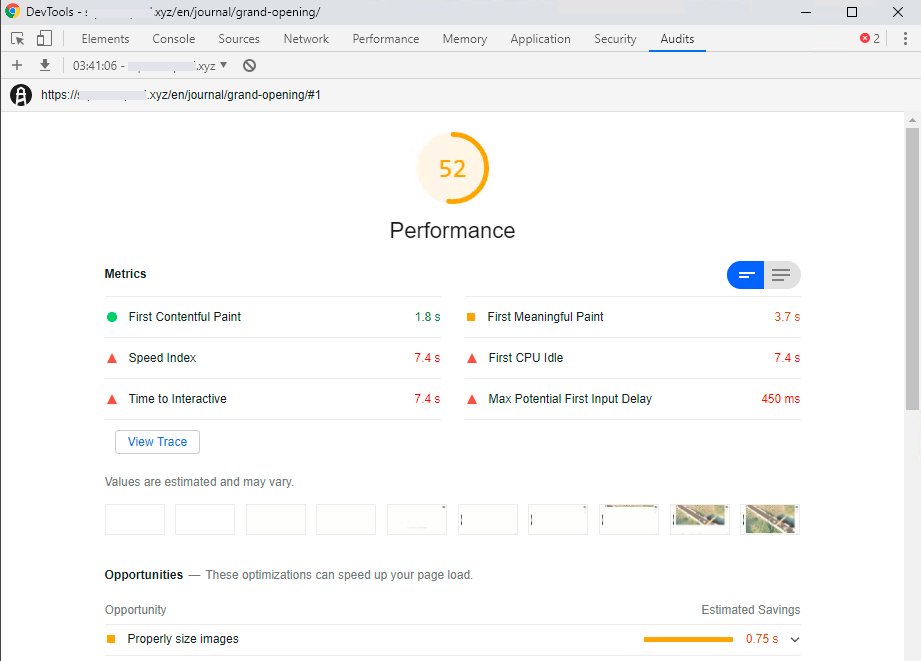Click the View Trace button
Image resolution: width=921 pixels, height=661 pixels.
click(x=157, y=442)
